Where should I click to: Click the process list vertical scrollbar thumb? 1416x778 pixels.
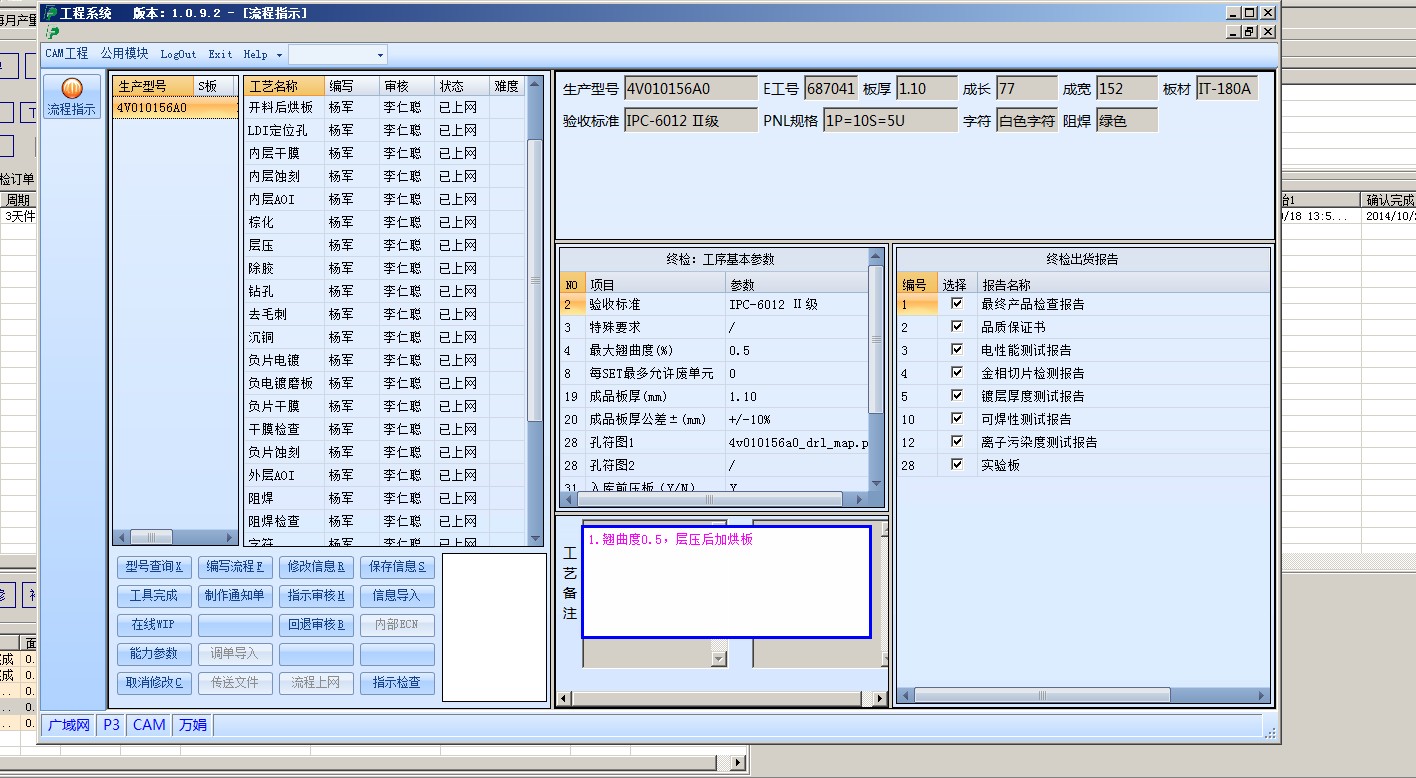coord(535,280)
